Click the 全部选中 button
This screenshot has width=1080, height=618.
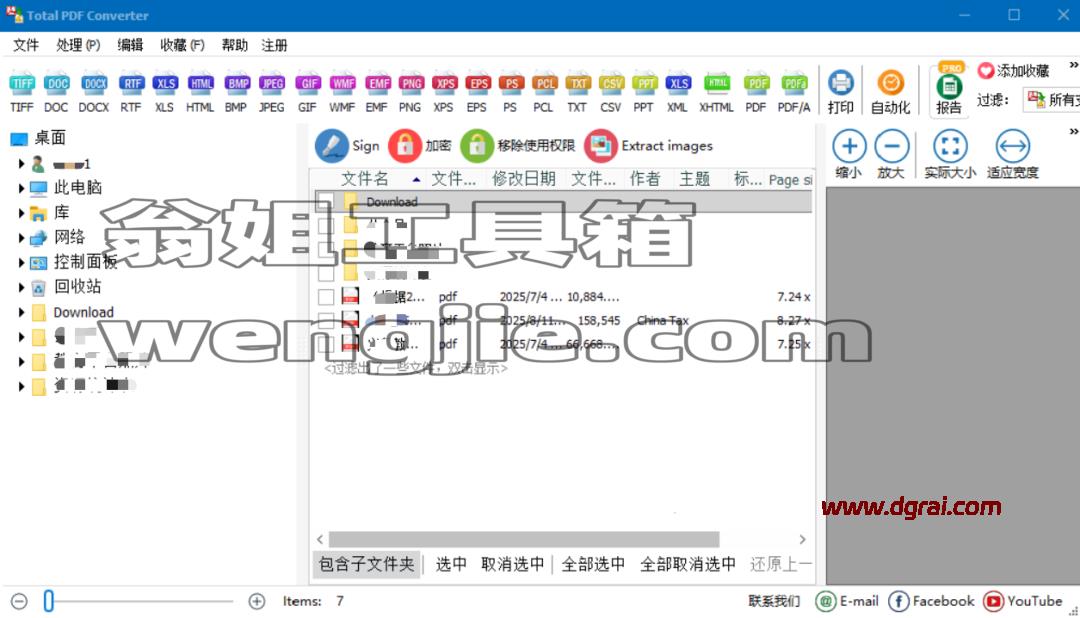tap(593, 564)
